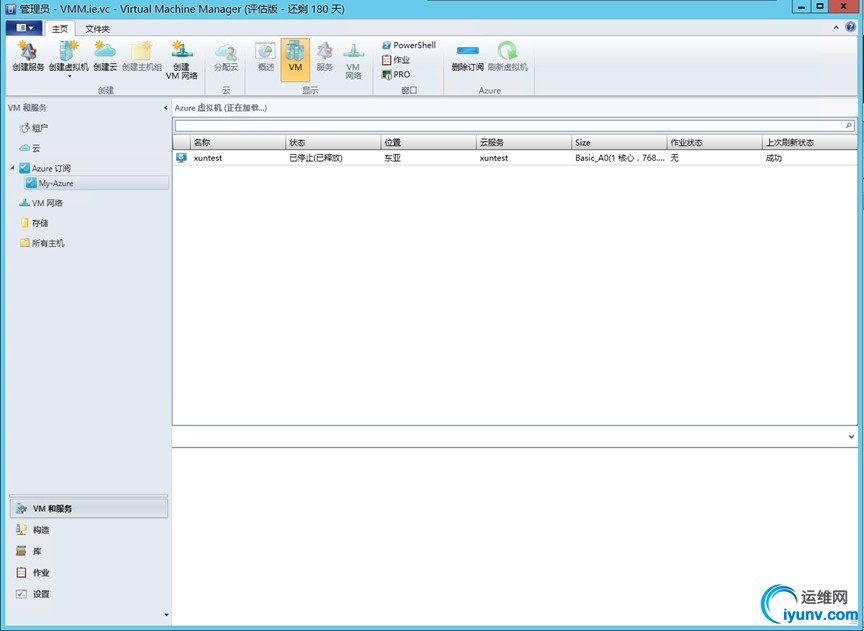This screenshot has height=631, width=864.
Task: Toggle the PRO window button
Action: click(x=397, y=74)
